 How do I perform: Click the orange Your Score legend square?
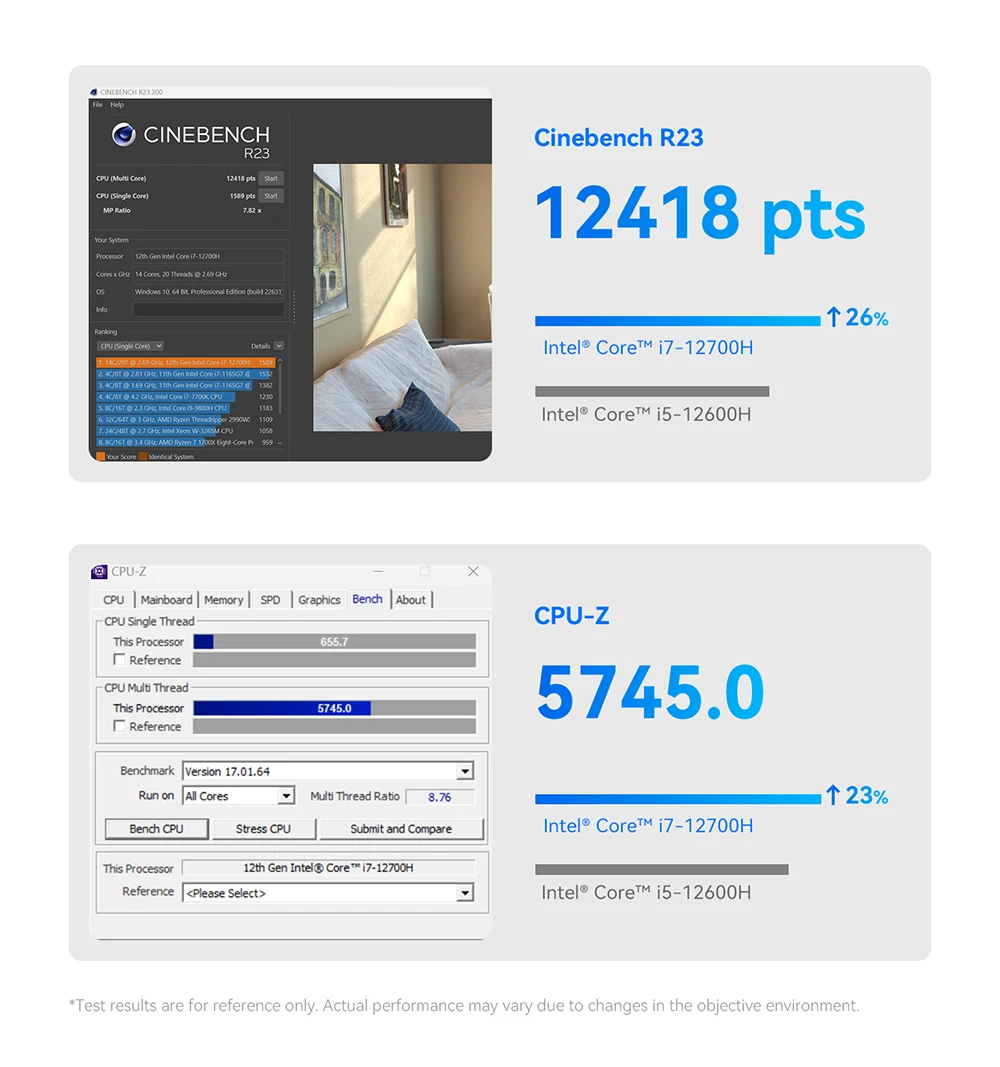coord(99,456)
